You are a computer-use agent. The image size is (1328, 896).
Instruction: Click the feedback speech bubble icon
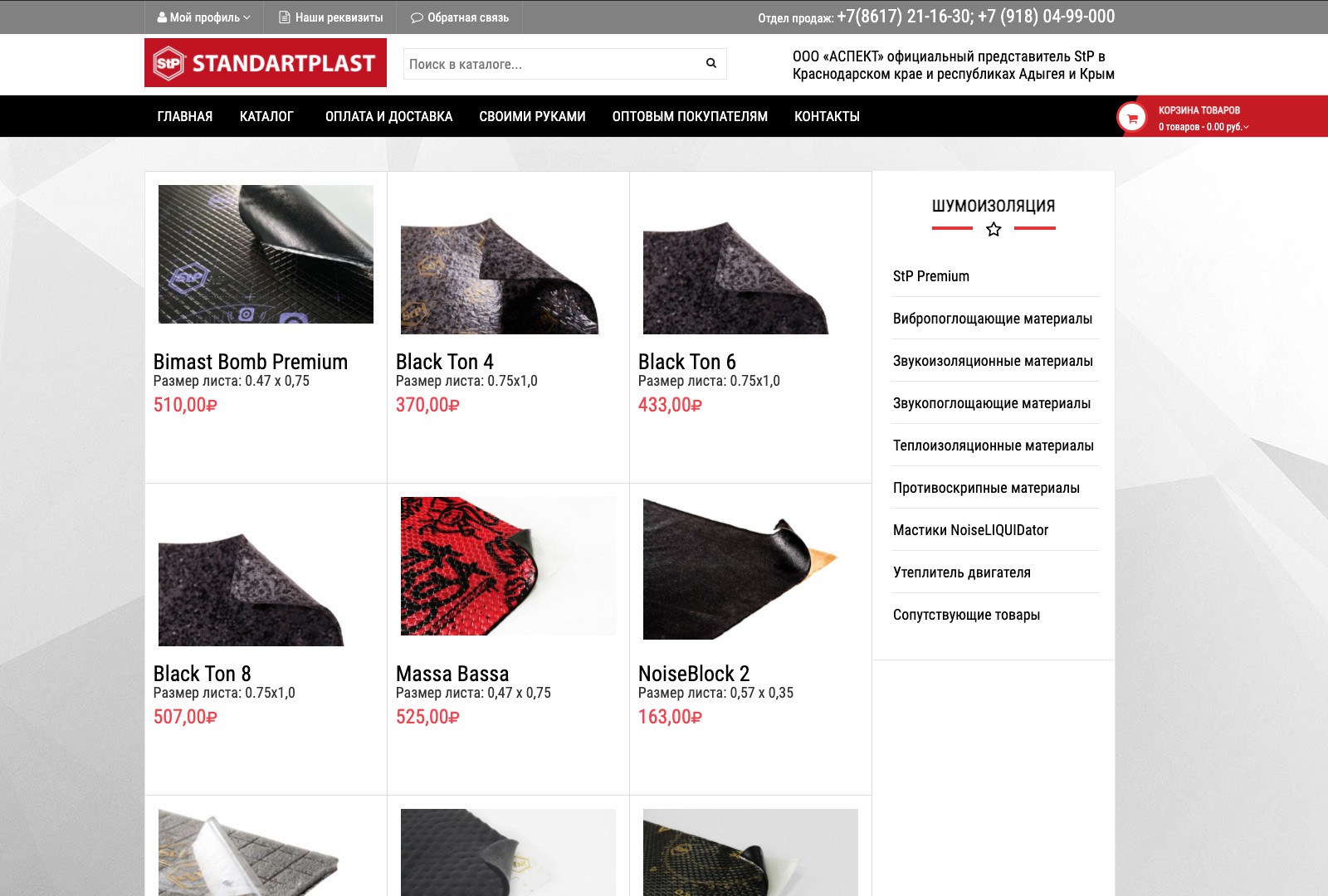tap(417, 17)
